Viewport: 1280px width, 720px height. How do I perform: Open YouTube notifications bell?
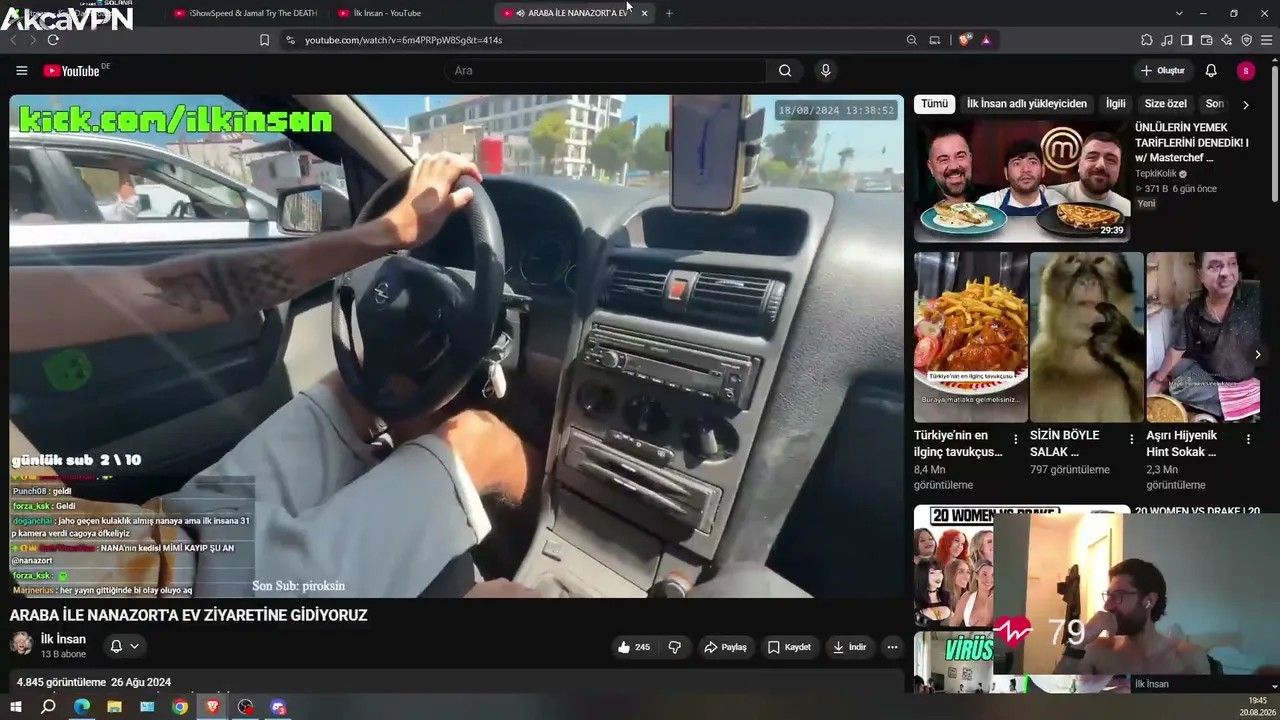[x=1211, y=71]
